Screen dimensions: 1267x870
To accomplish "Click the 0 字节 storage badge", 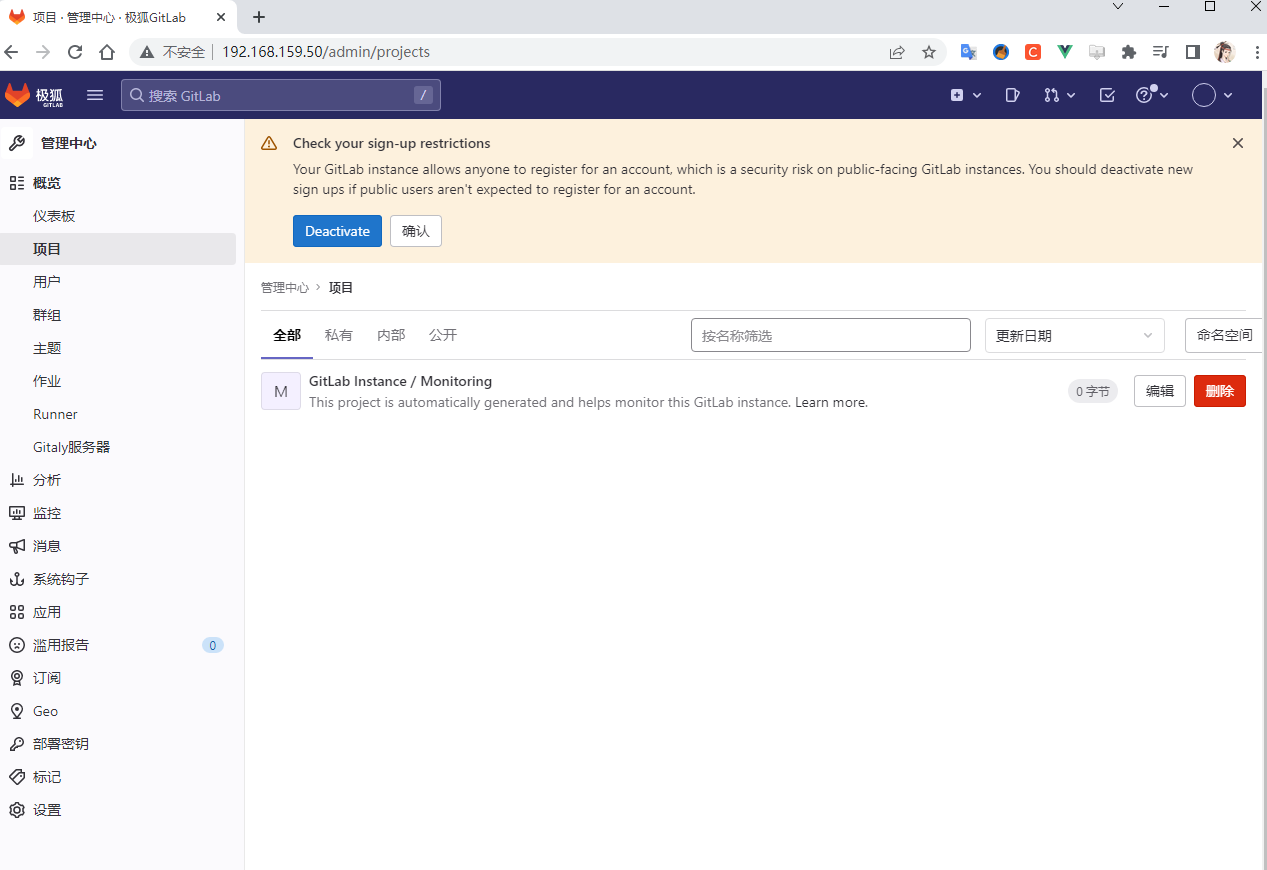I will pyautogui.click(x=1093, y=391).
